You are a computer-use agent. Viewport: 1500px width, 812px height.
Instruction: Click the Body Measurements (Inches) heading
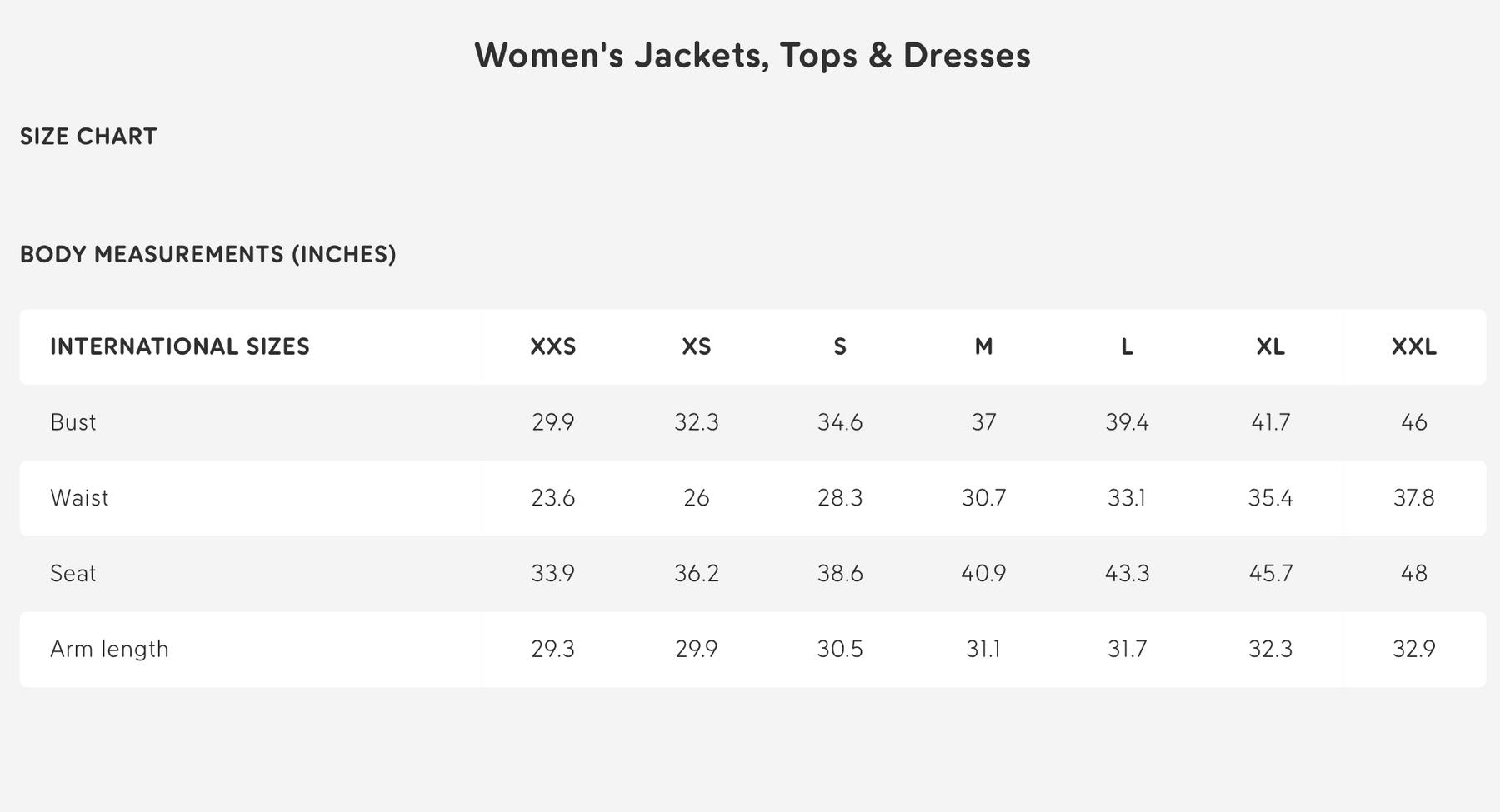coord(208,254)
